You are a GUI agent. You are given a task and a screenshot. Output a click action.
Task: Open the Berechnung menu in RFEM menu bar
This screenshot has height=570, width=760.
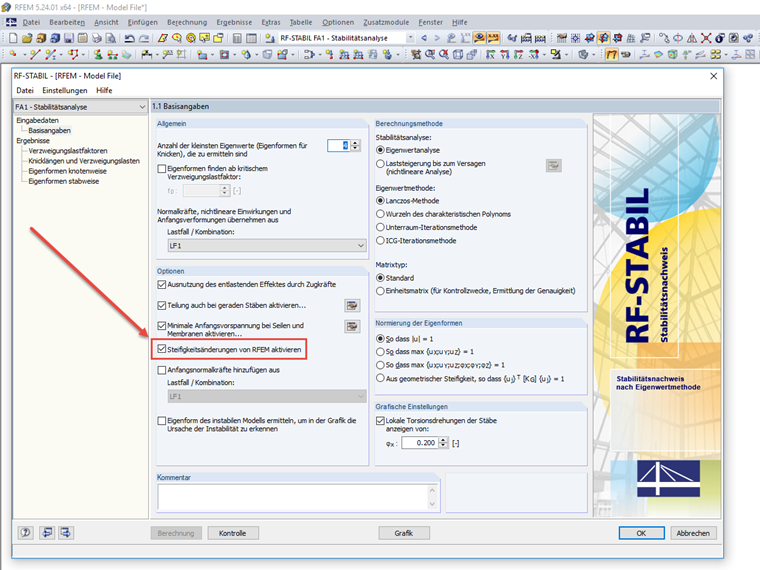187,22
